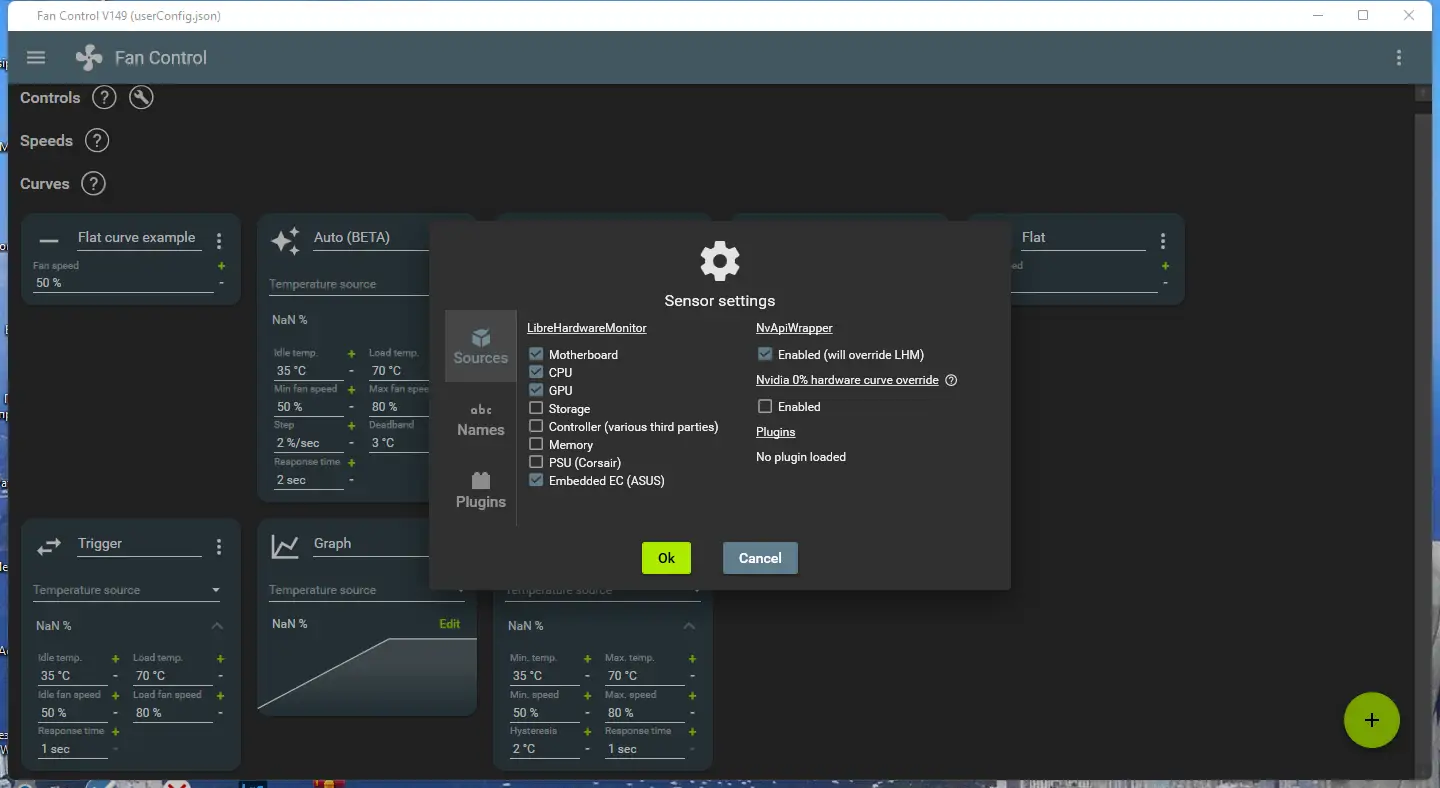Enable Nvidia 0% hardware curve override

coord(765,406)
